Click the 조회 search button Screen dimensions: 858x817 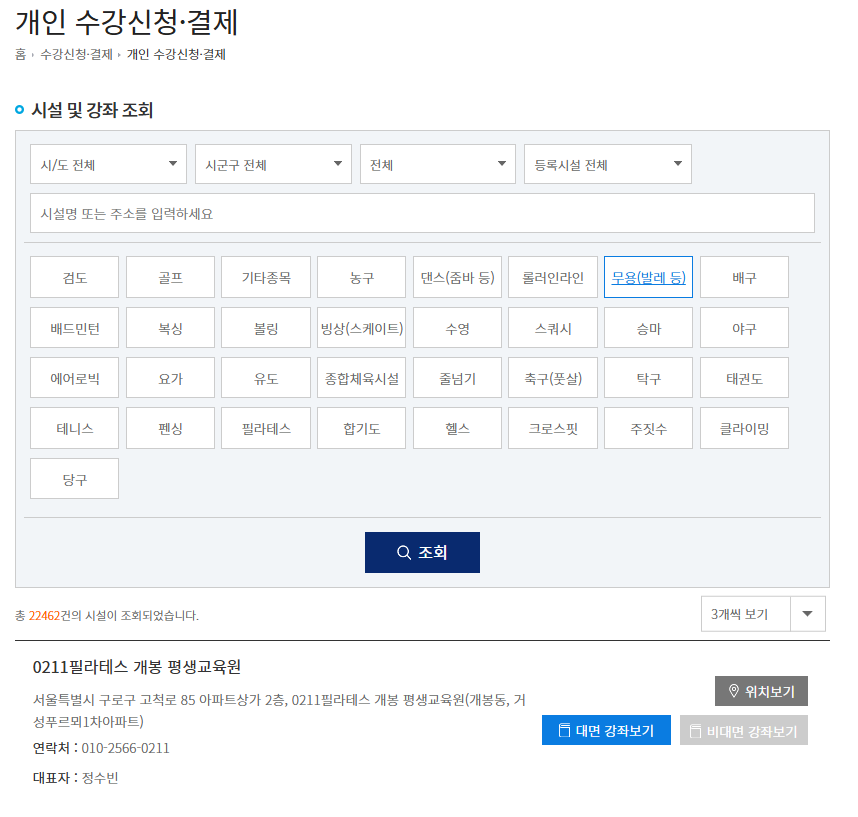point(421,551)
